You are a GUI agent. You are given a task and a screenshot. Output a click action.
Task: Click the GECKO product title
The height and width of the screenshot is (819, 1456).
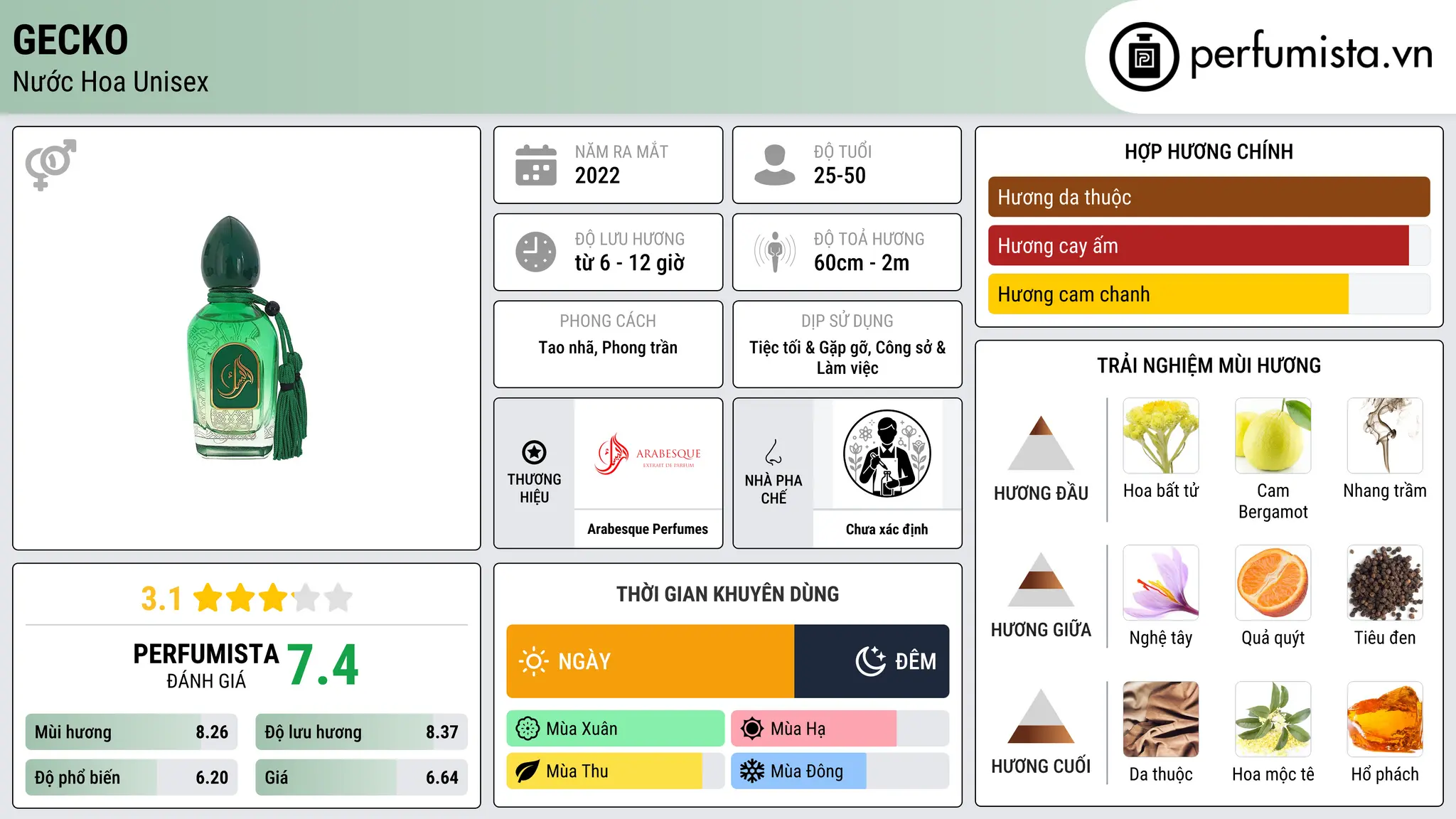70,40
